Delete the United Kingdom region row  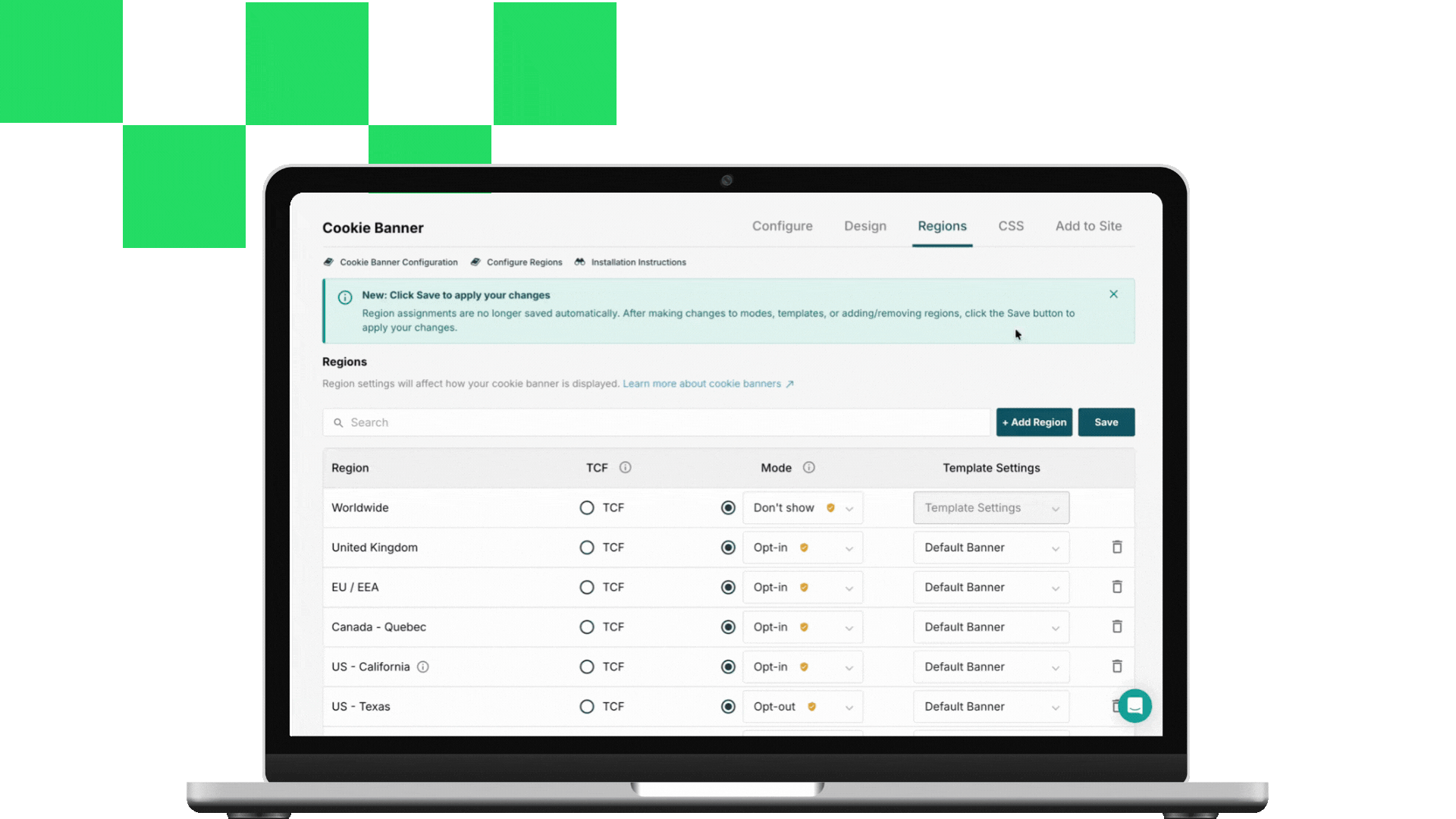[x=1116, y=548]
